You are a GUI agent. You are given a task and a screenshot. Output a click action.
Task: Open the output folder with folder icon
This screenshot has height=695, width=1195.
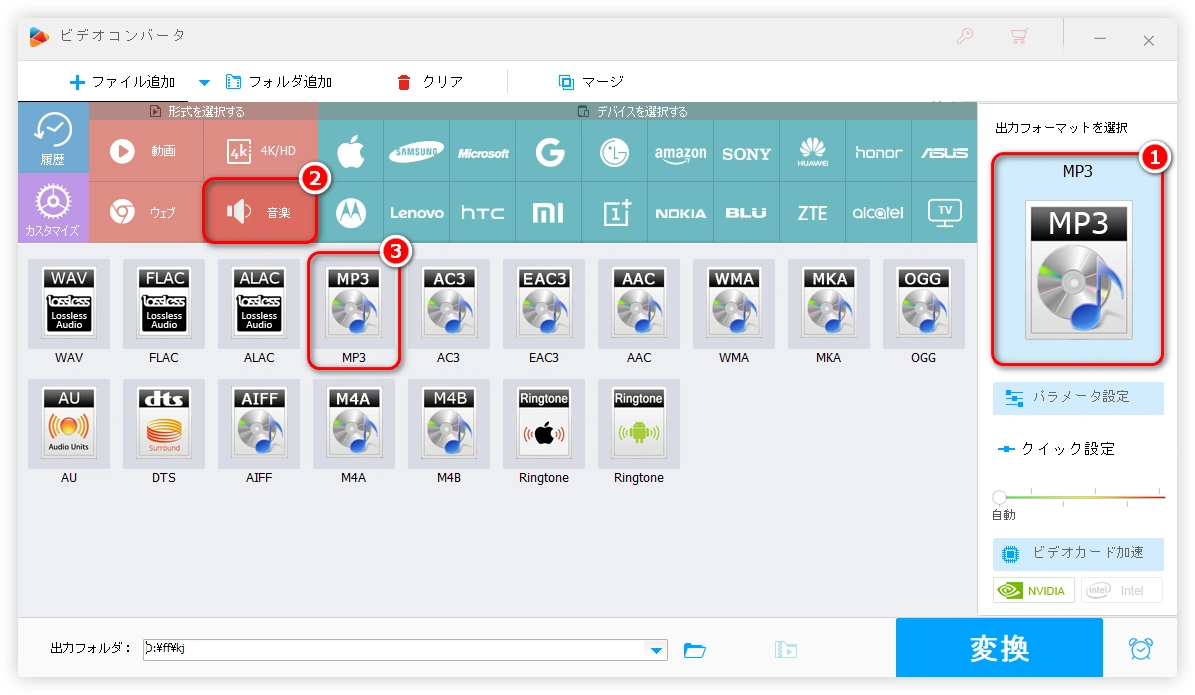[x=694, y=650]
